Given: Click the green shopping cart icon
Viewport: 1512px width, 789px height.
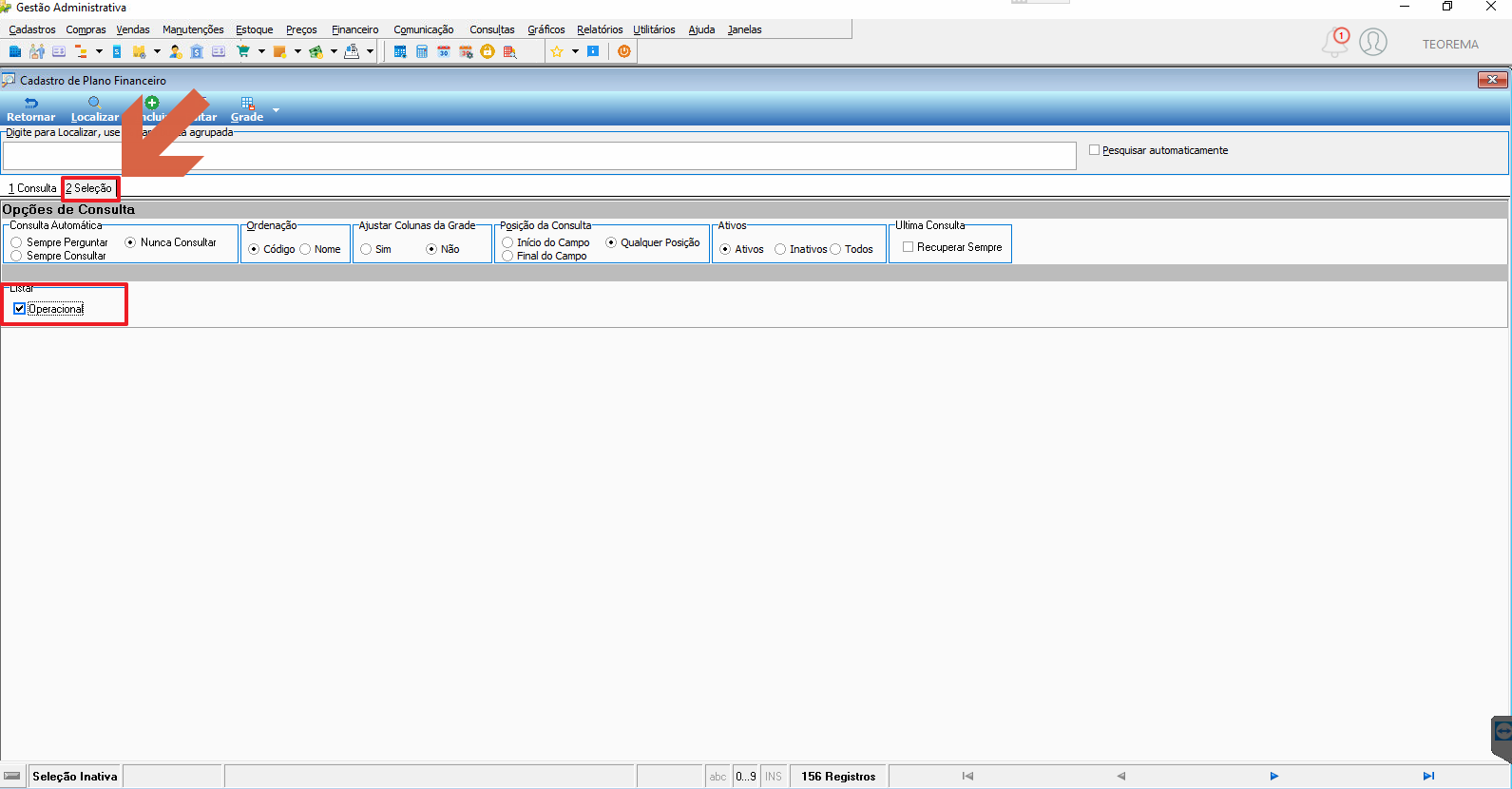Looking at the screenshot, I should (x=243, y=51).
